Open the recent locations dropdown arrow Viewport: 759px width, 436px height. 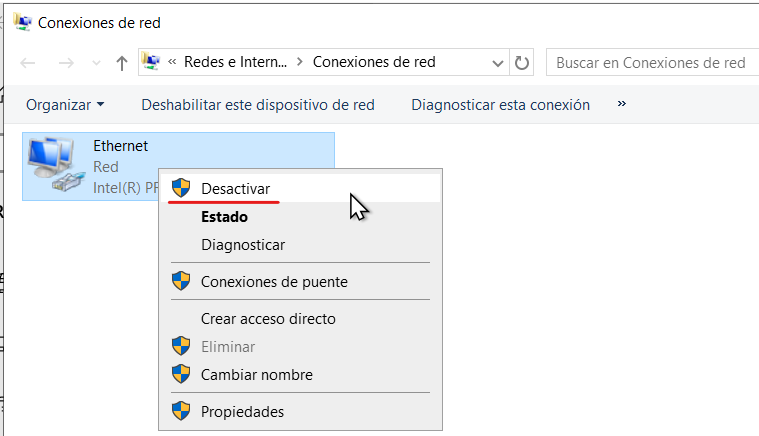[x=96, y=63]
